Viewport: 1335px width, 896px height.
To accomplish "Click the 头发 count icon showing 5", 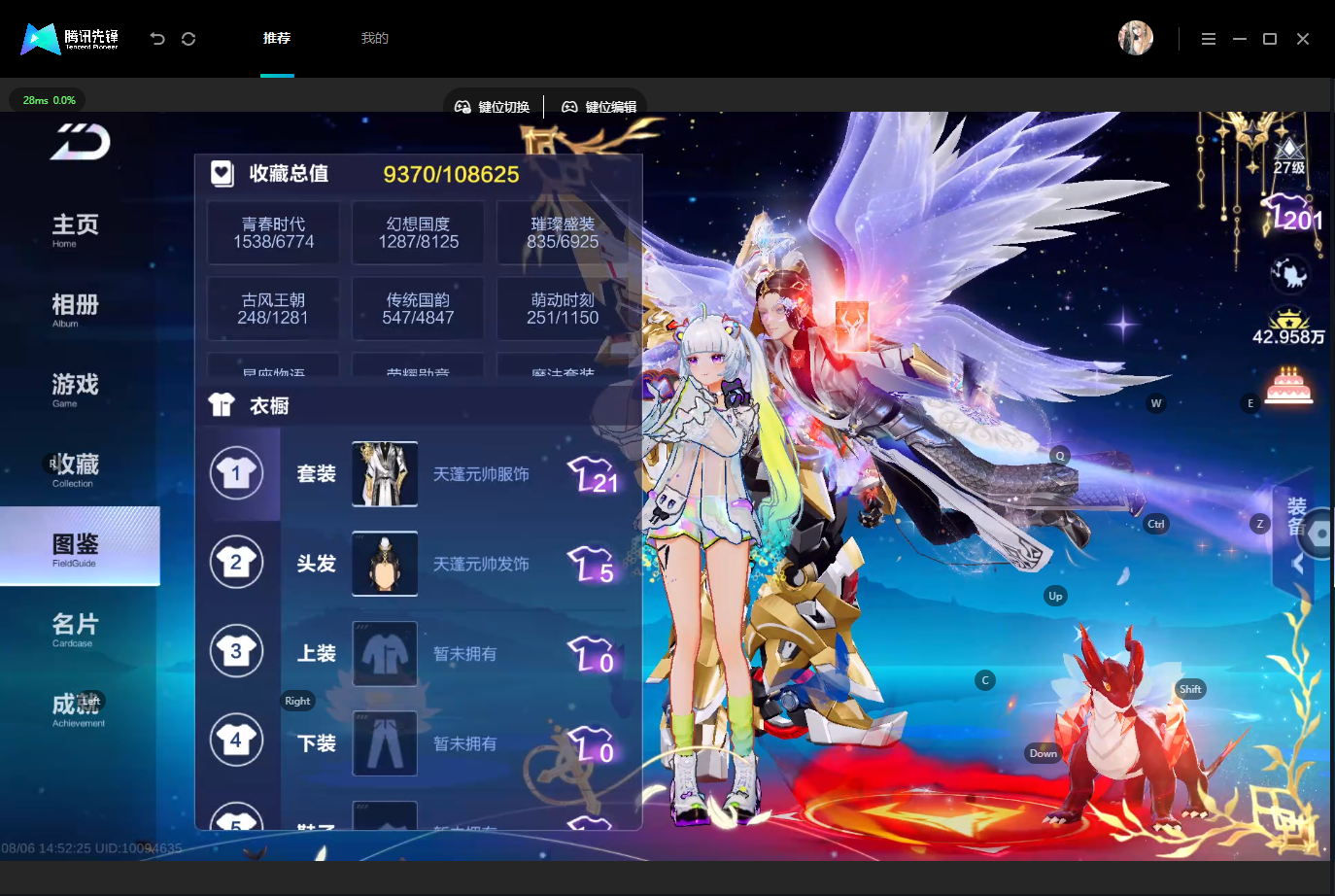I will click(592, 565).
